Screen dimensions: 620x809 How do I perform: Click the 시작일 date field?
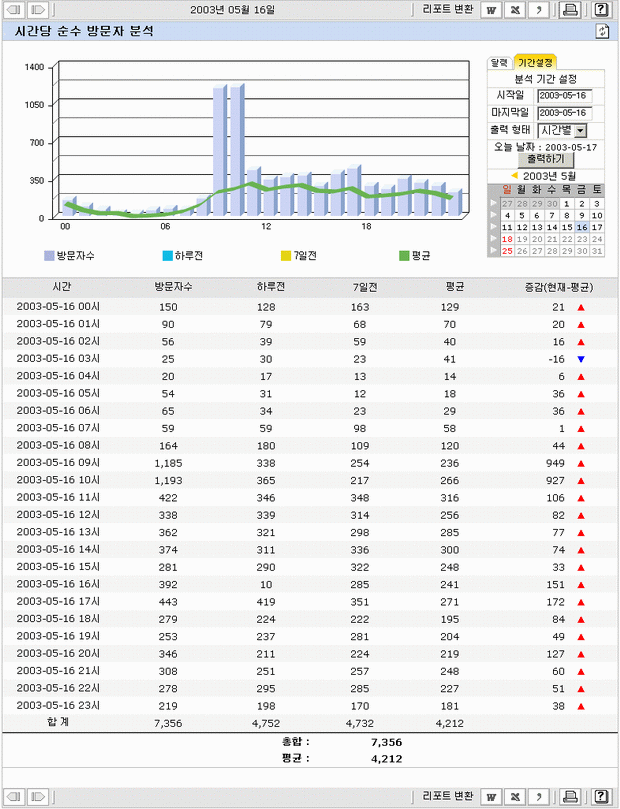(564, 95)
